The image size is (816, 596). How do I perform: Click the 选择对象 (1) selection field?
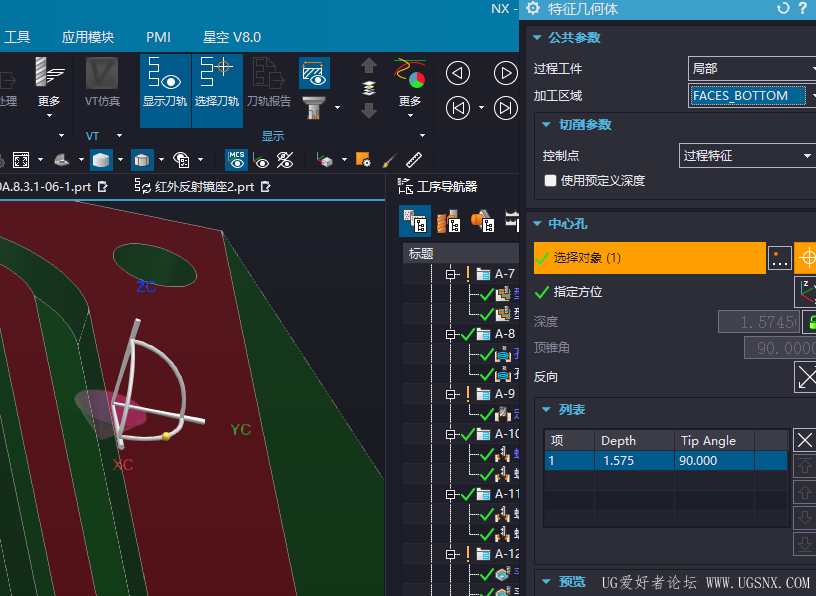[x=649, y=258]
